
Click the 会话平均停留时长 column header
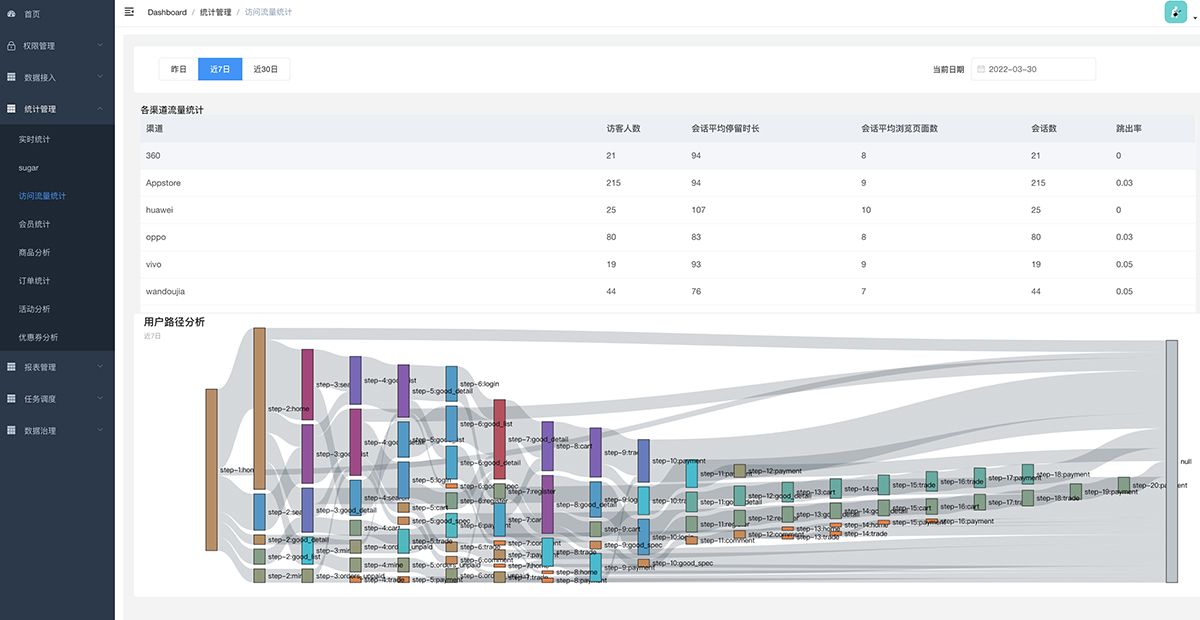pos(725,129)
